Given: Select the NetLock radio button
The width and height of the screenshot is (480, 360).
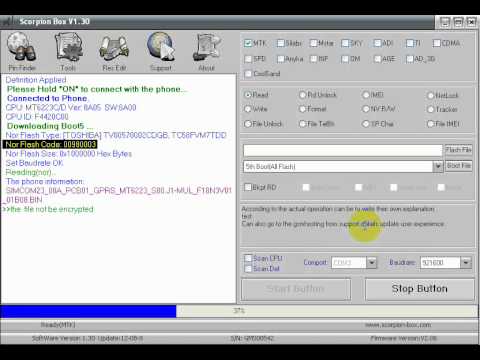Looking at the screenshot, I should [x=431, y=96].
